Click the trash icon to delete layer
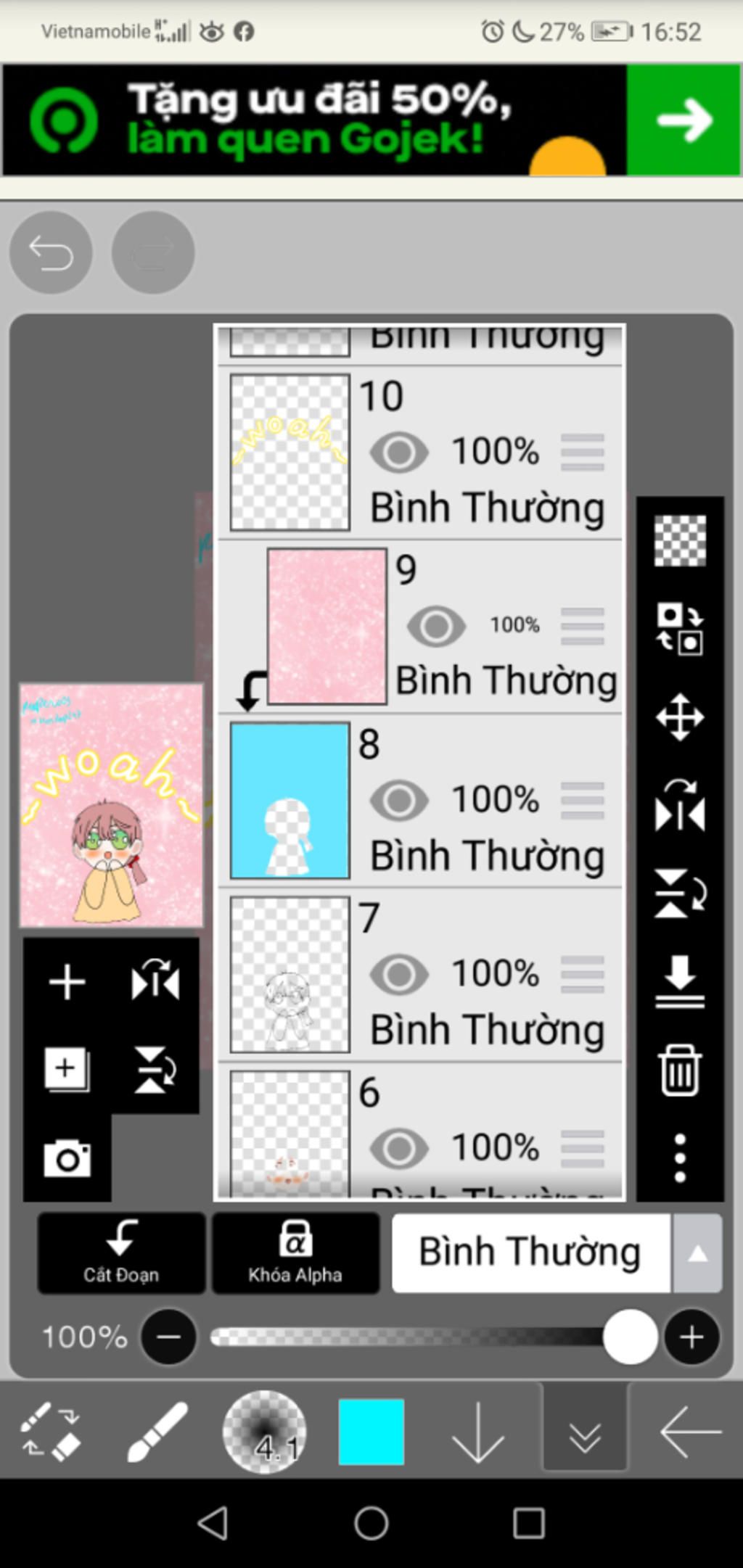 point(680,1069)
